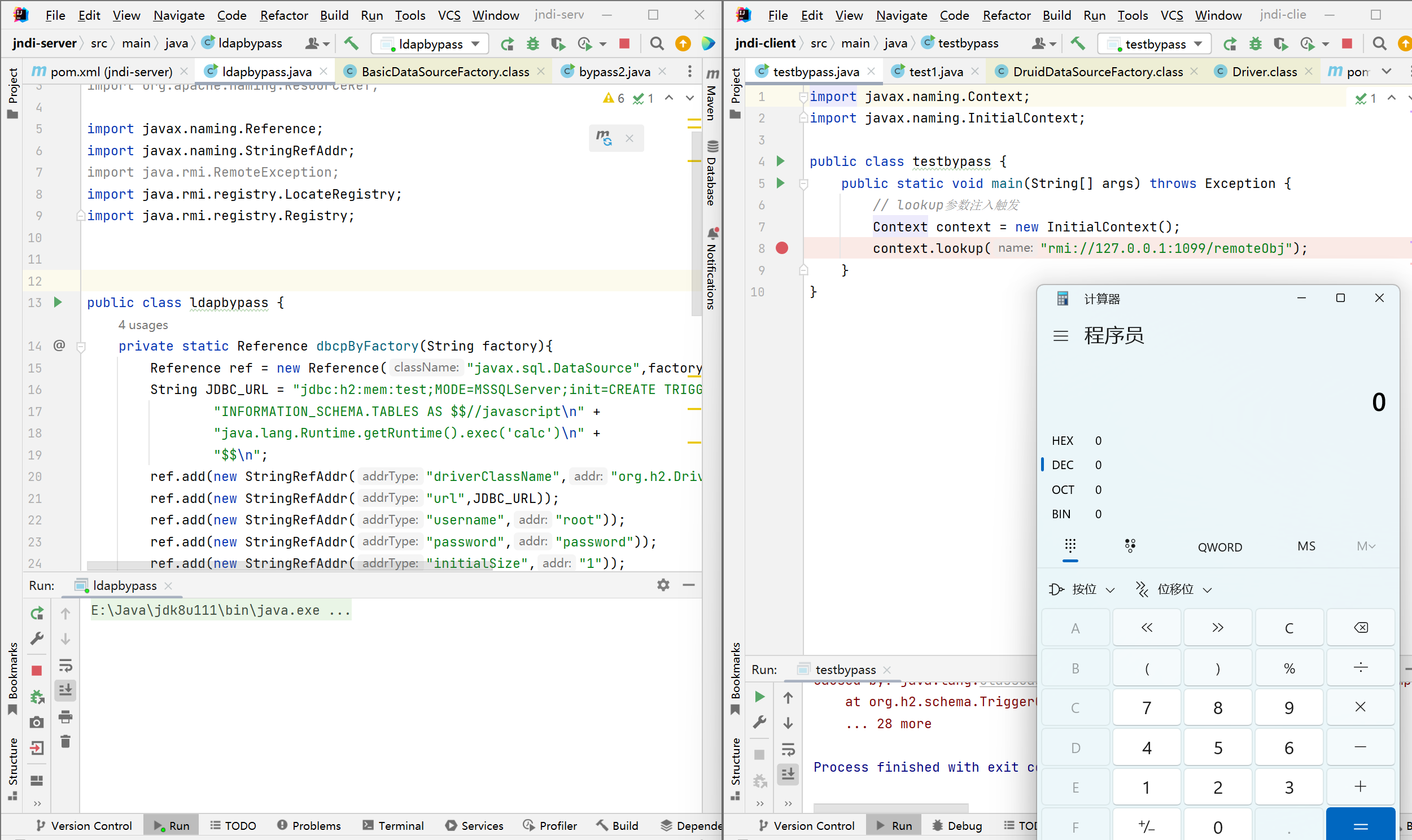This screenshot has height=840, width=1412.
Task: Rerun ldapbypass from Run panel sidebar
Action: [37, 614]
